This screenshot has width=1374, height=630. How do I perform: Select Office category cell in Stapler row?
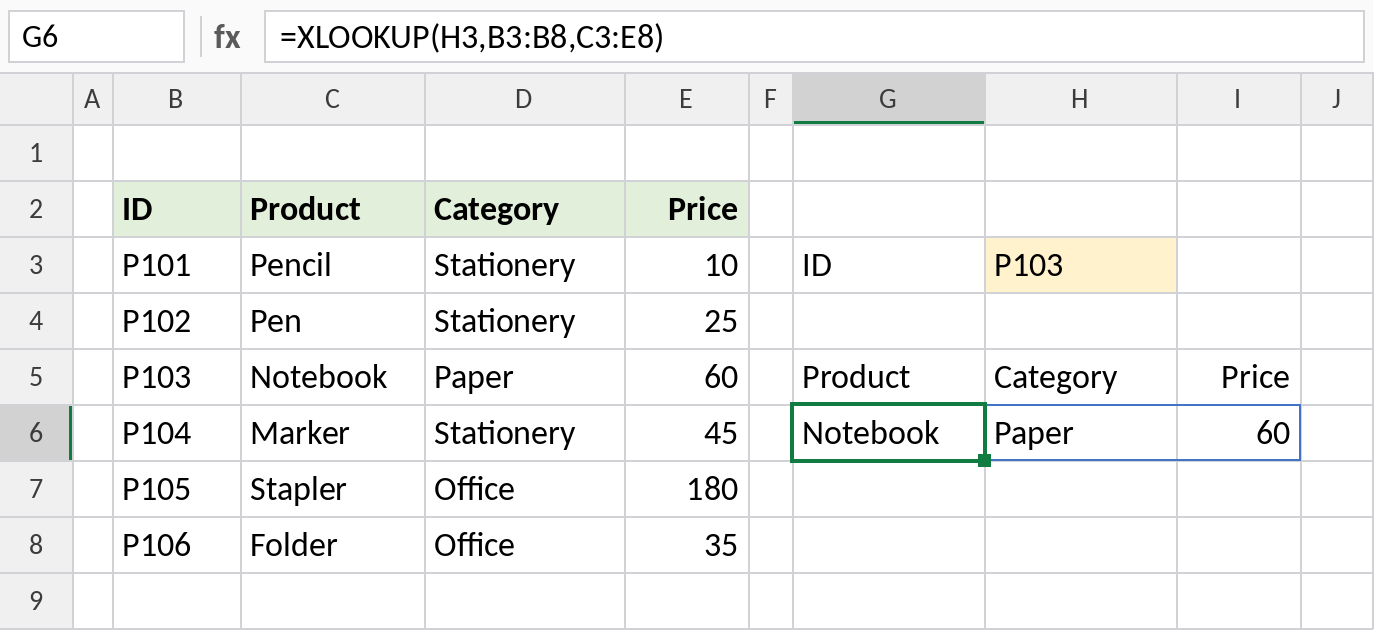click(x=525, y=489)
